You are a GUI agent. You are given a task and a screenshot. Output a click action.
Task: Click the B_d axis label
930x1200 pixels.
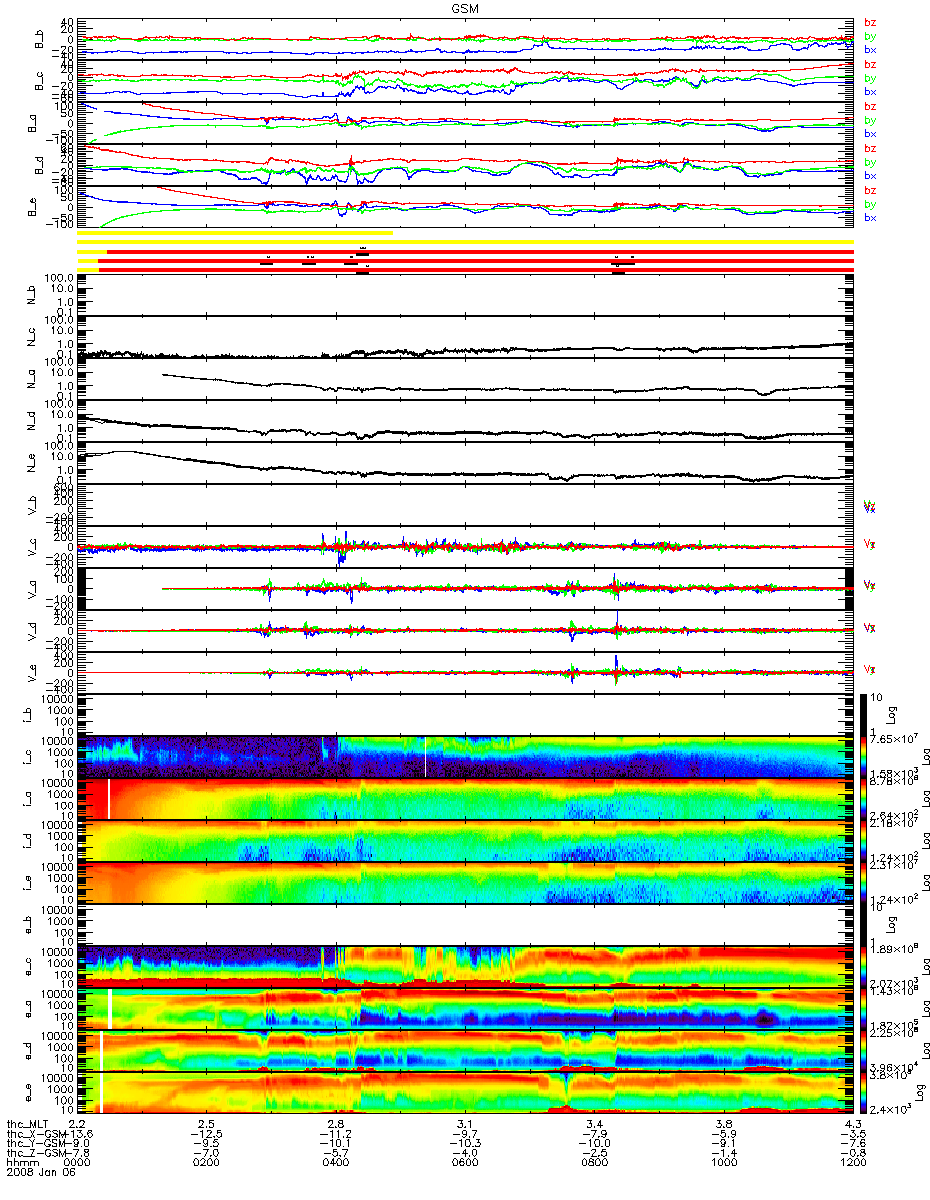[x=40, y=166]
